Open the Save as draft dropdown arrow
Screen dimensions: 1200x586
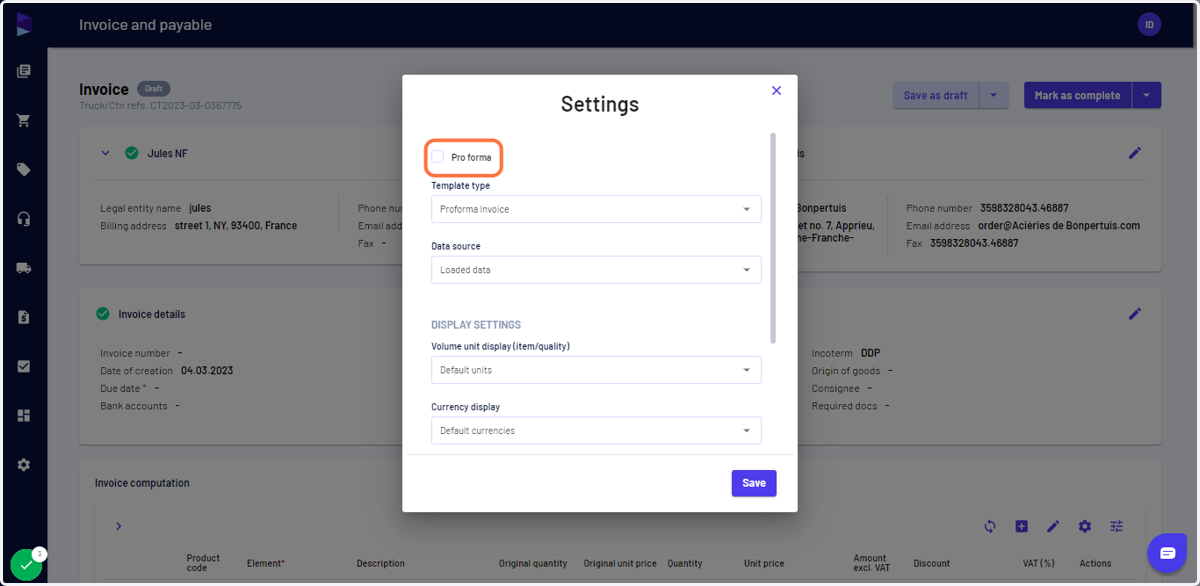click(x=993, y=96)
